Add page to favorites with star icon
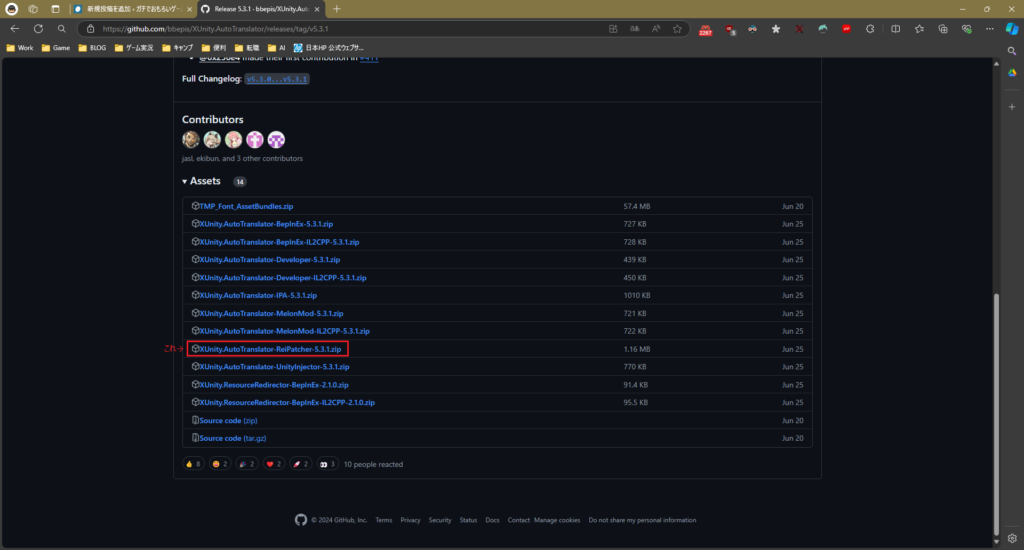Viewport: 1024px width, 550px height. coord(677,29)
